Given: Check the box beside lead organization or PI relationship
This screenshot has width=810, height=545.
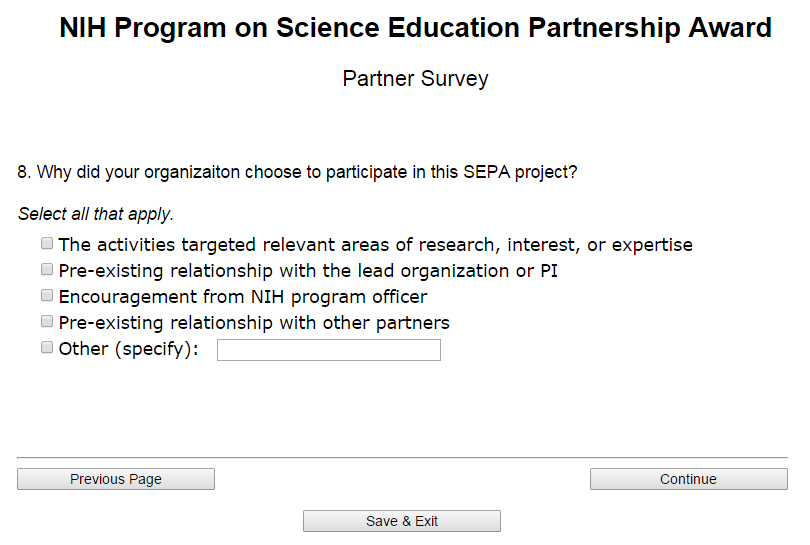Looking at the screenshot, I should click(47, 269).
